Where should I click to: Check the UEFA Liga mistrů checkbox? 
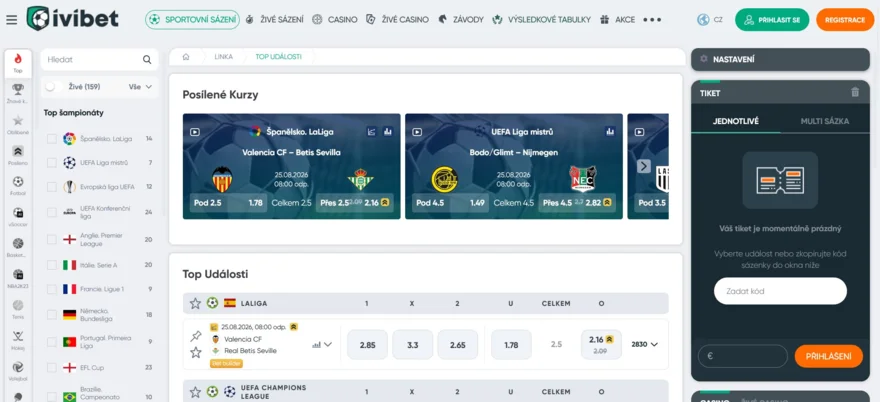[x=52, y=163]
